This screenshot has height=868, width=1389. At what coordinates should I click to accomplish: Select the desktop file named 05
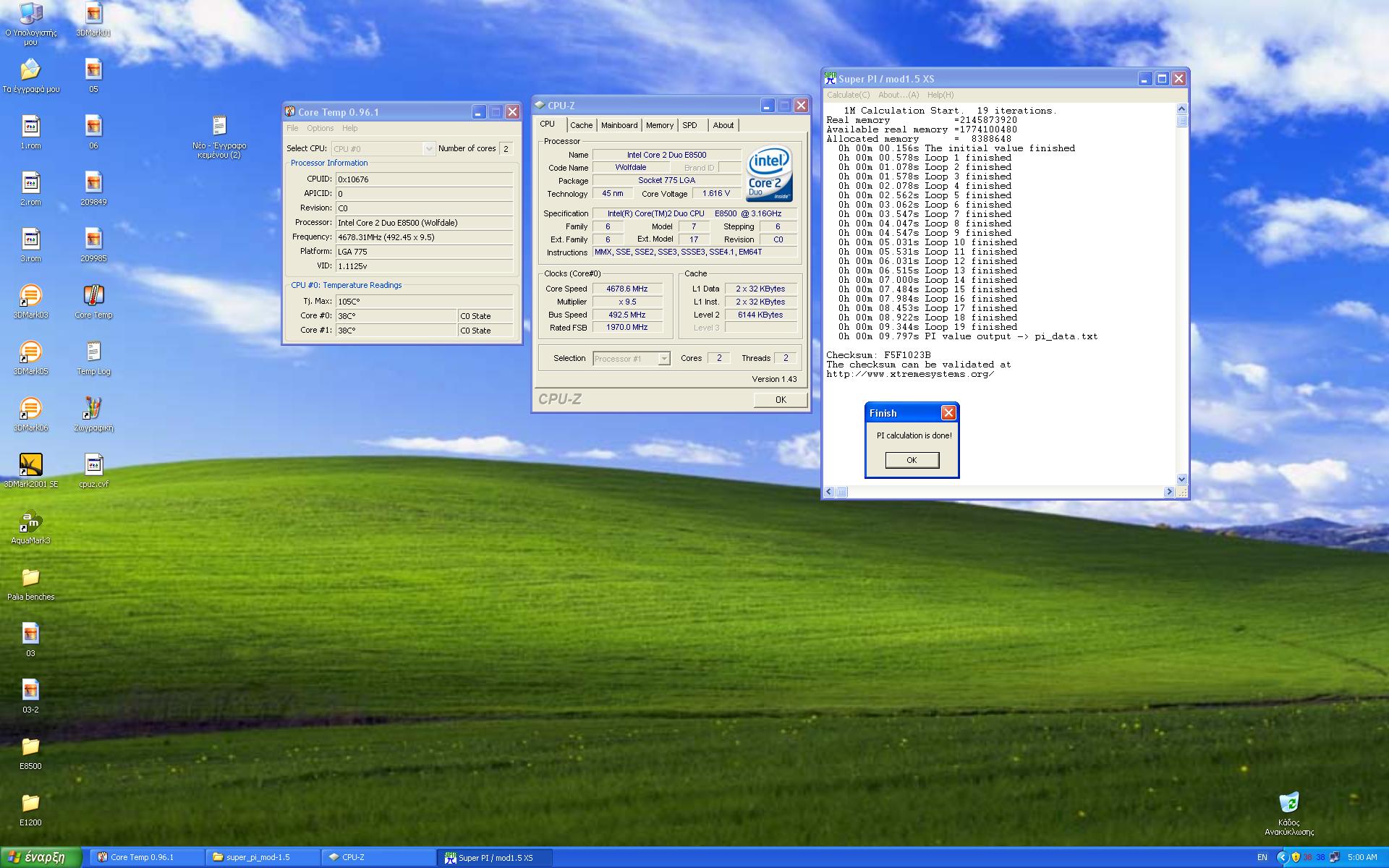(93, 76)
